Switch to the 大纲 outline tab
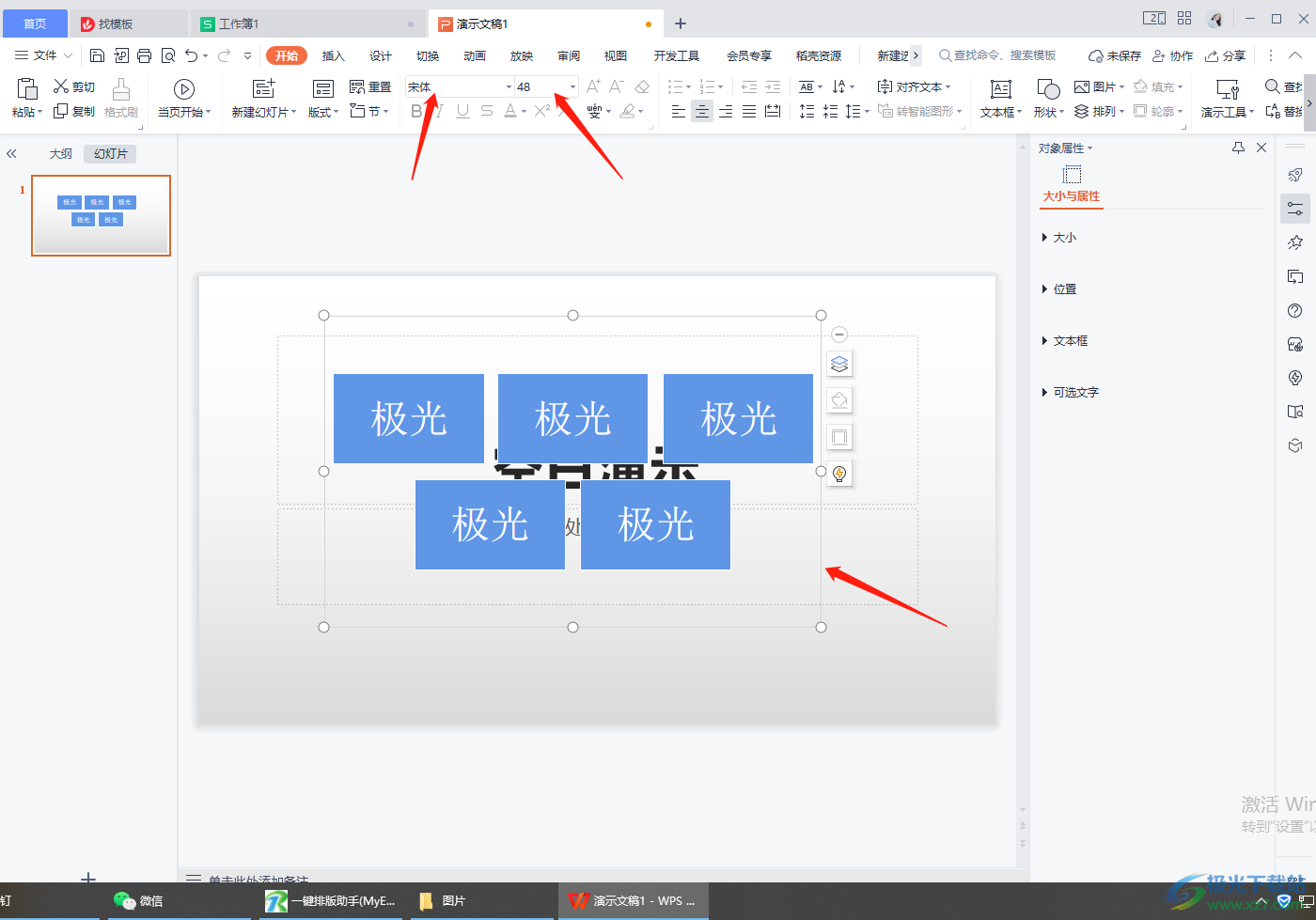 (x=61, y=153)
